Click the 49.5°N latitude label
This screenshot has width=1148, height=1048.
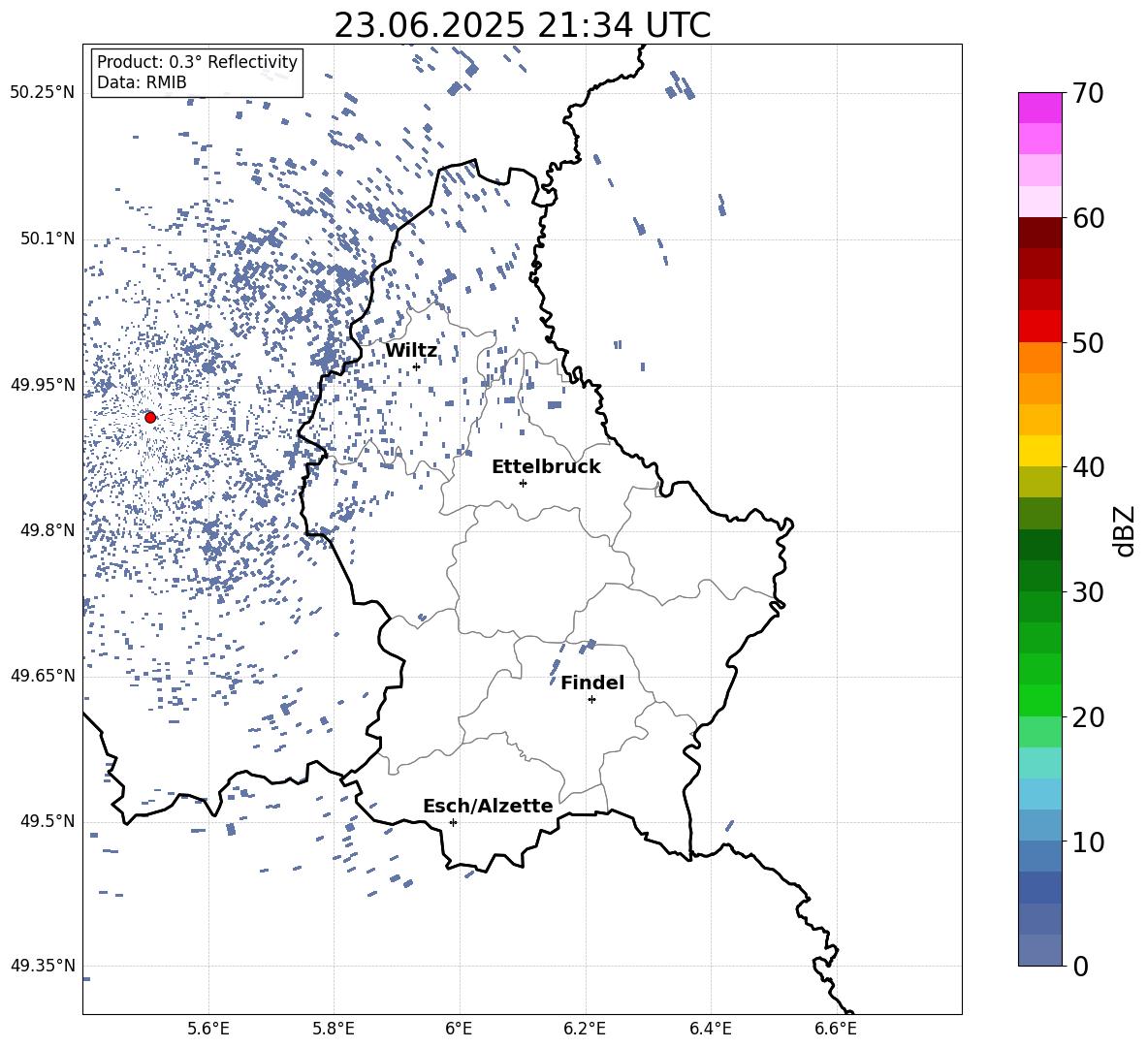(x=48, y=821)
